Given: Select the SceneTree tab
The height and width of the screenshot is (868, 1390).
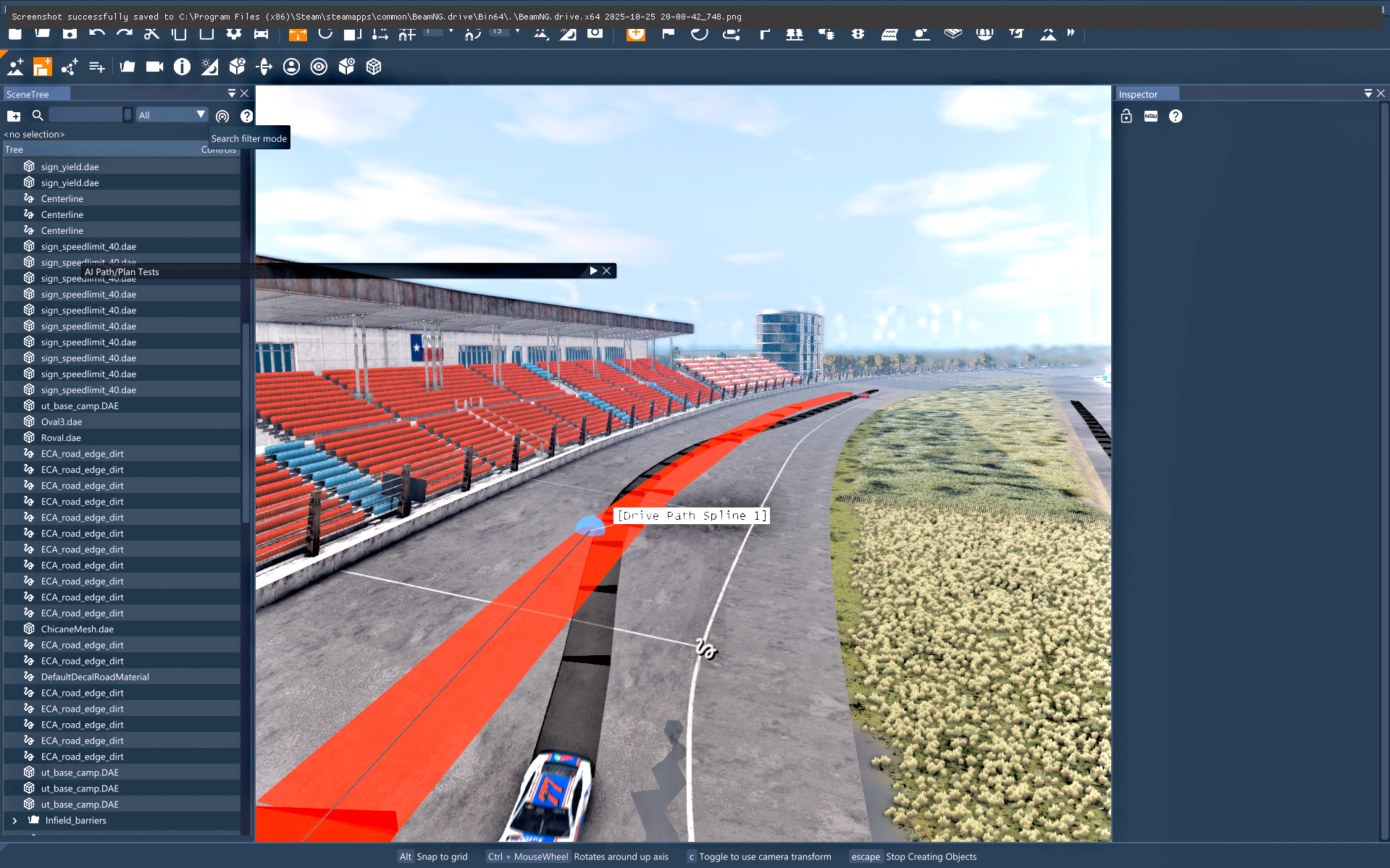Looking at the screenshot, I should [x=36, y=94].
